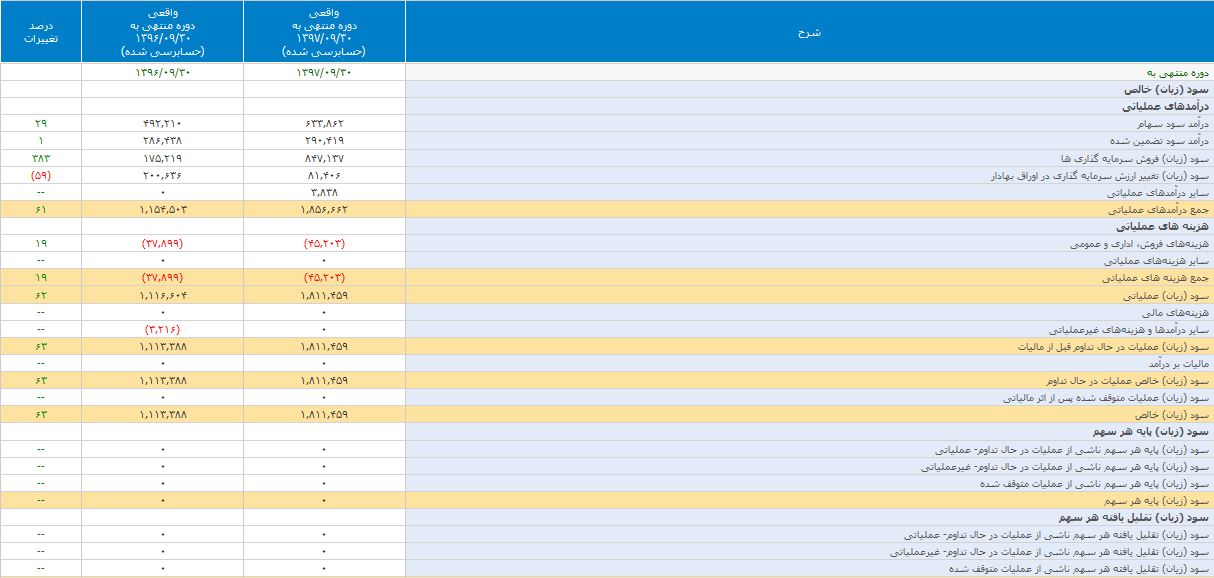Click the 1396/09/30 audited period column header

(162, 32)
